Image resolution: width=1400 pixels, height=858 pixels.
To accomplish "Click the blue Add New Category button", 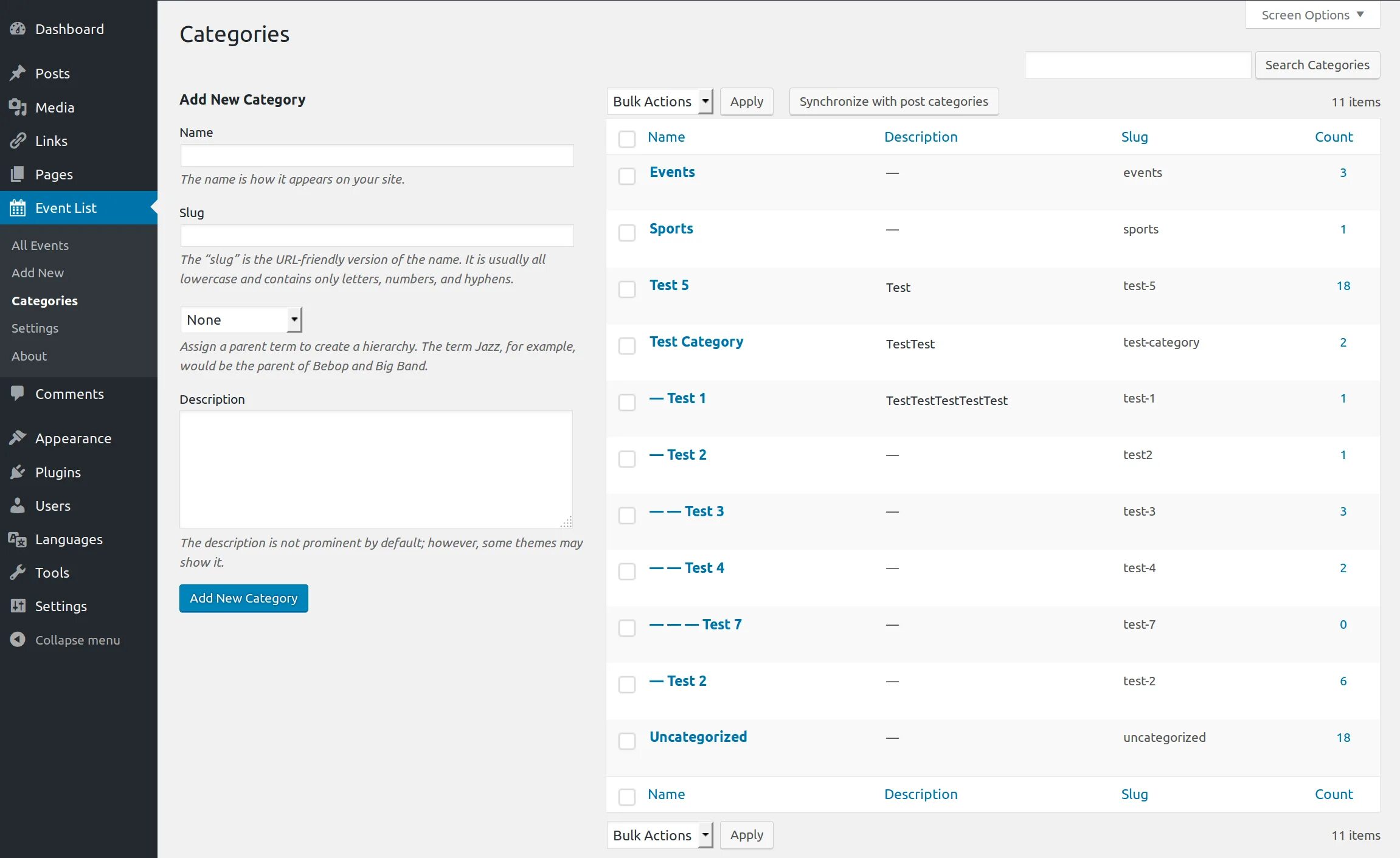I will click(243, 598).
